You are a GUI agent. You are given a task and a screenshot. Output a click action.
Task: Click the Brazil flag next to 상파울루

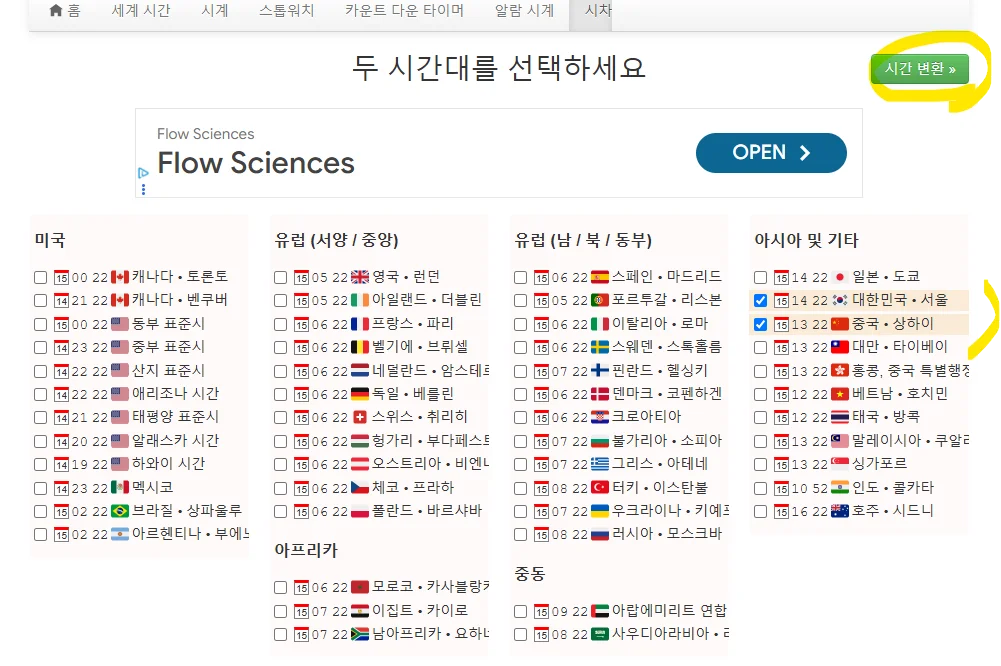coord(118,511)
